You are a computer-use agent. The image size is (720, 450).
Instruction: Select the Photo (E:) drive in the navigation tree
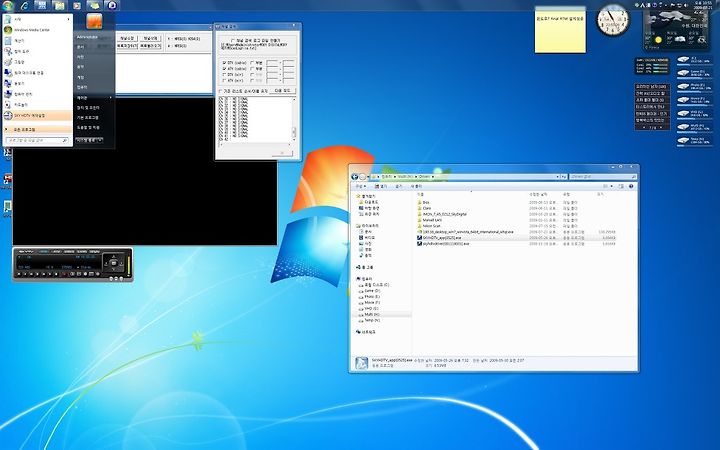click(369, 297)
